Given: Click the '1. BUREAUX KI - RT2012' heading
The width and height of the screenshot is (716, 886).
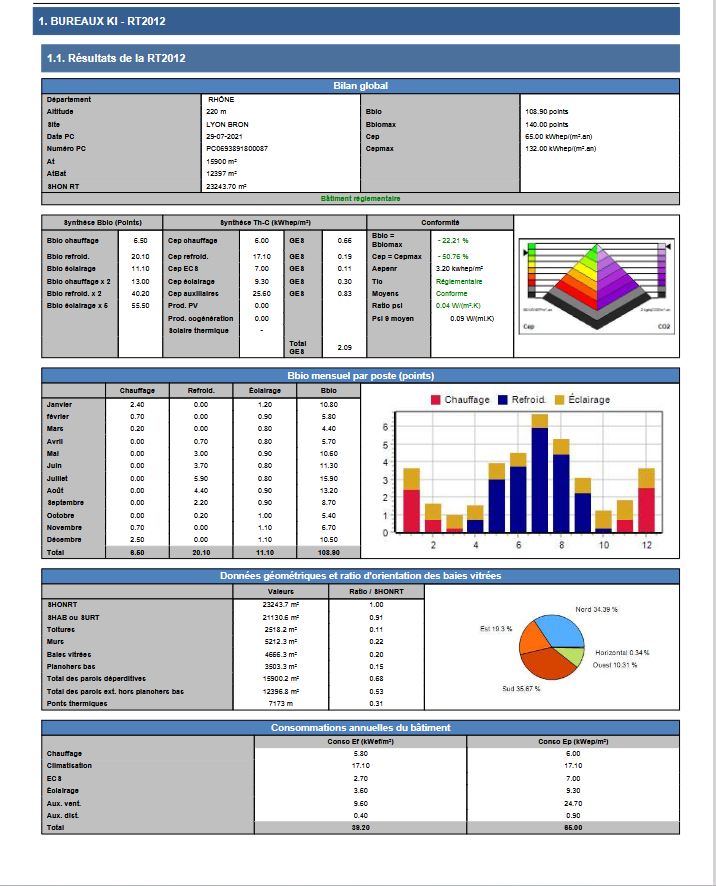Looking at the screenshot, I should (x=102, y=21).
